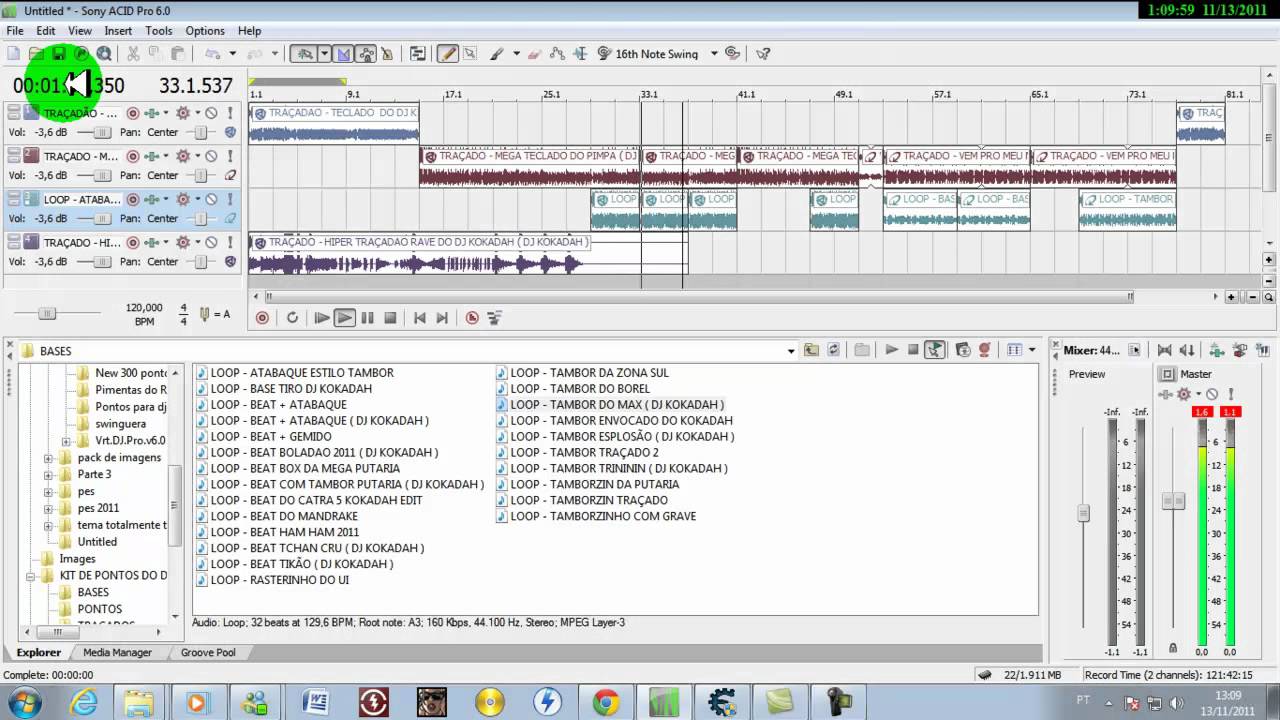Pause playback with transport Pause button
This screenshot has height=720, width=1280.
[x=367, y=318]
